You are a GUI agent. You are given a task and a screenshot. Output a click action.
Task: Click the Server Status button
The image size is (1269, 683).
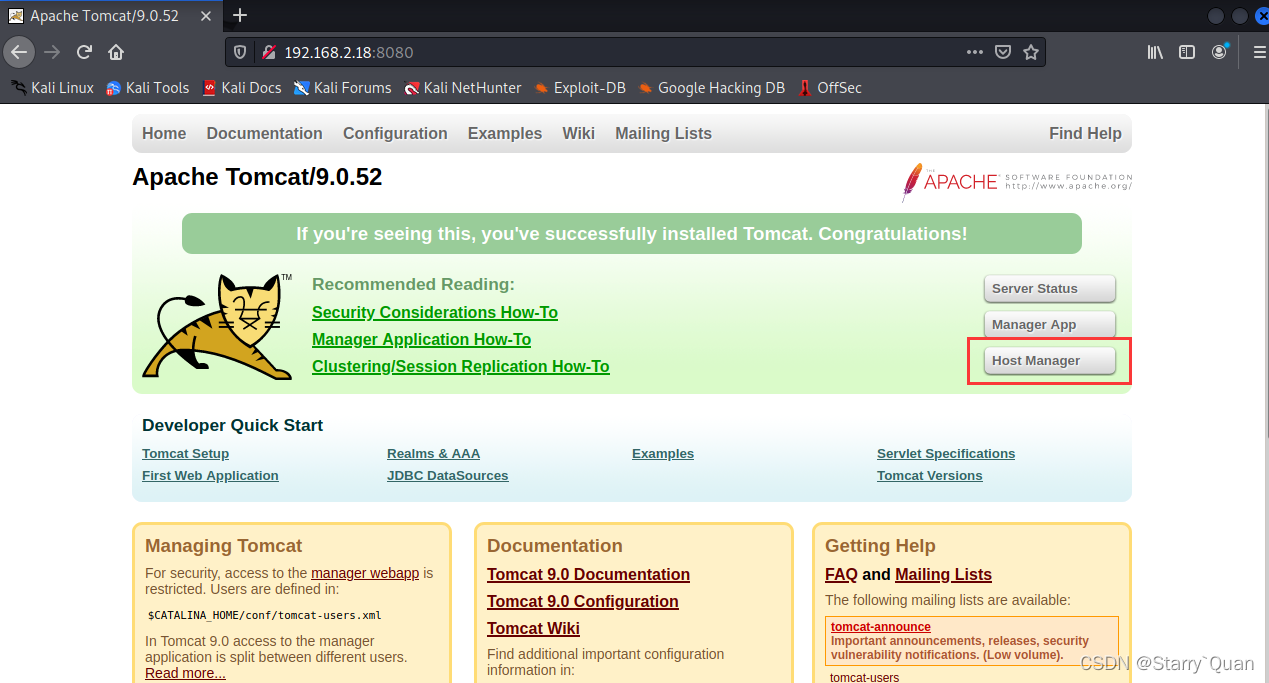pos(1049,288)
